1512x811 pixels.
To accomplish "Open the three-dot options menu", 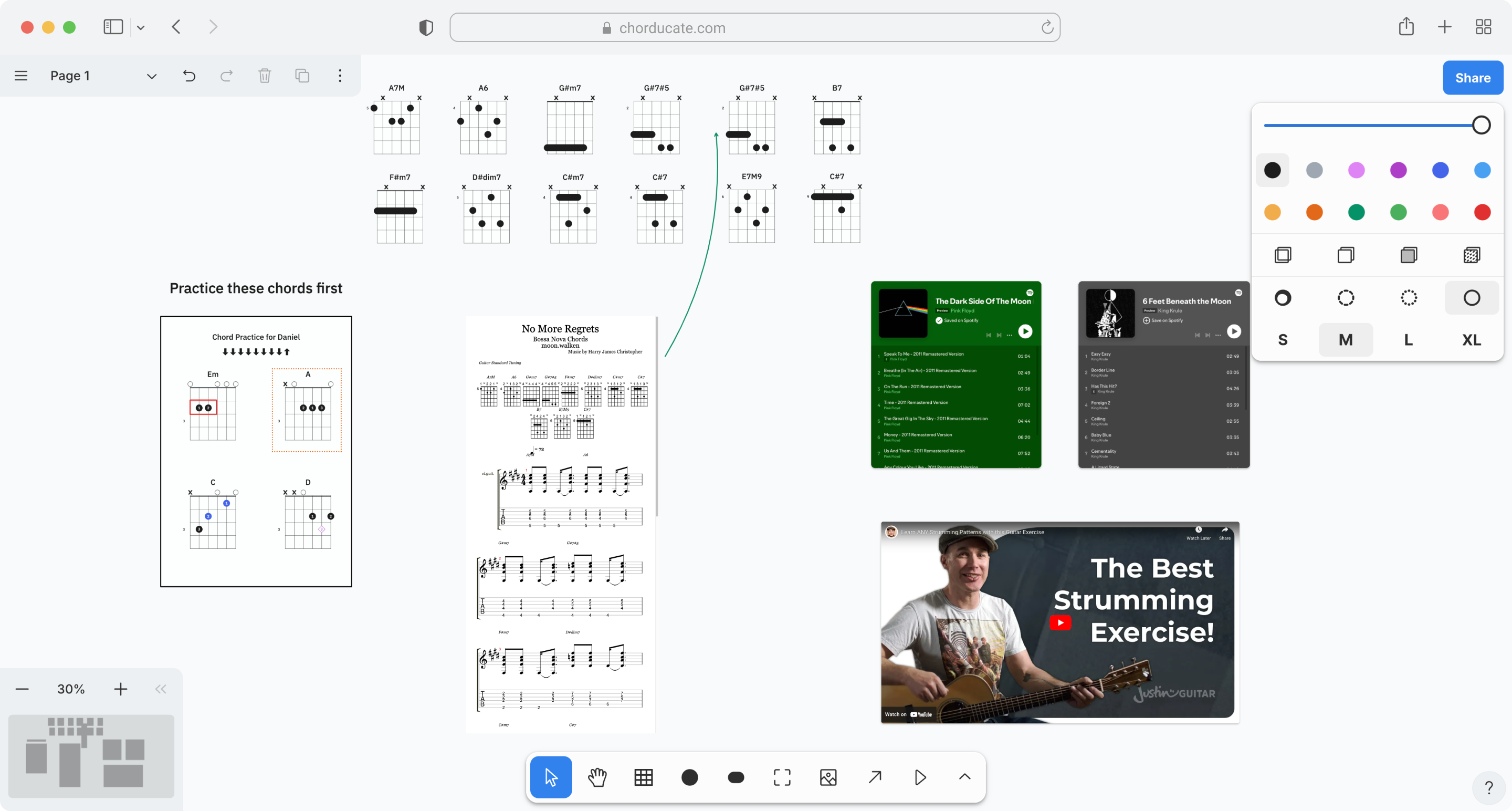I will [339, 76].
